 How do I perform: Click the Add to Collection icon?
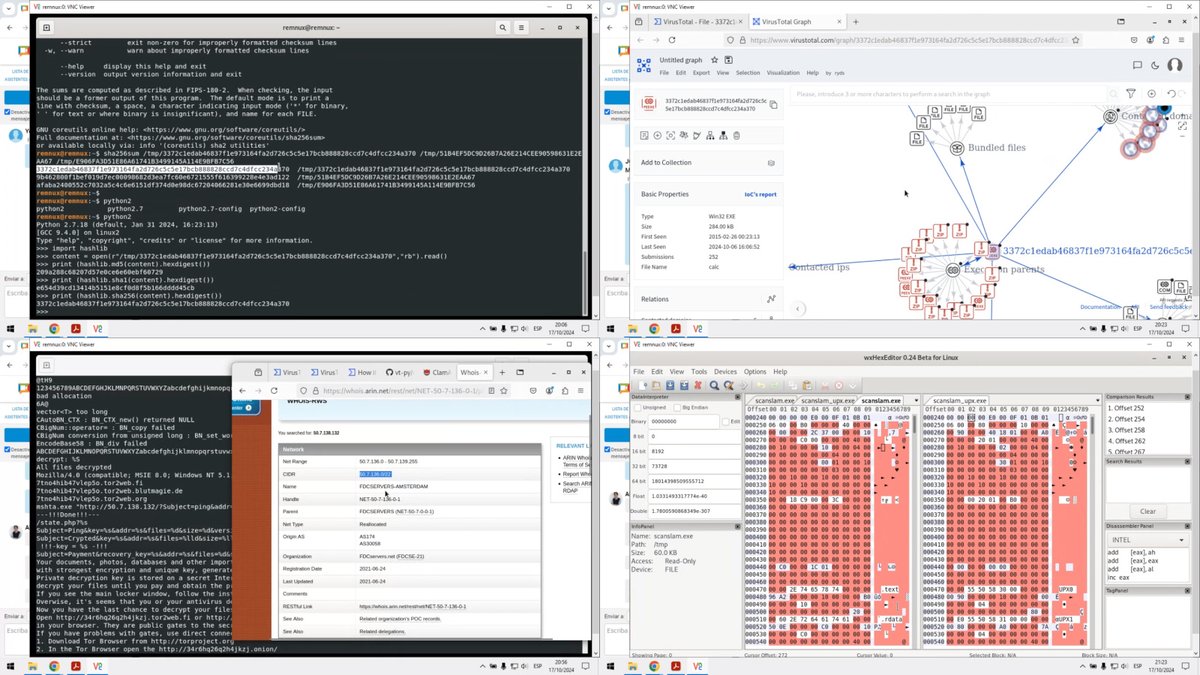pos(771,162)
